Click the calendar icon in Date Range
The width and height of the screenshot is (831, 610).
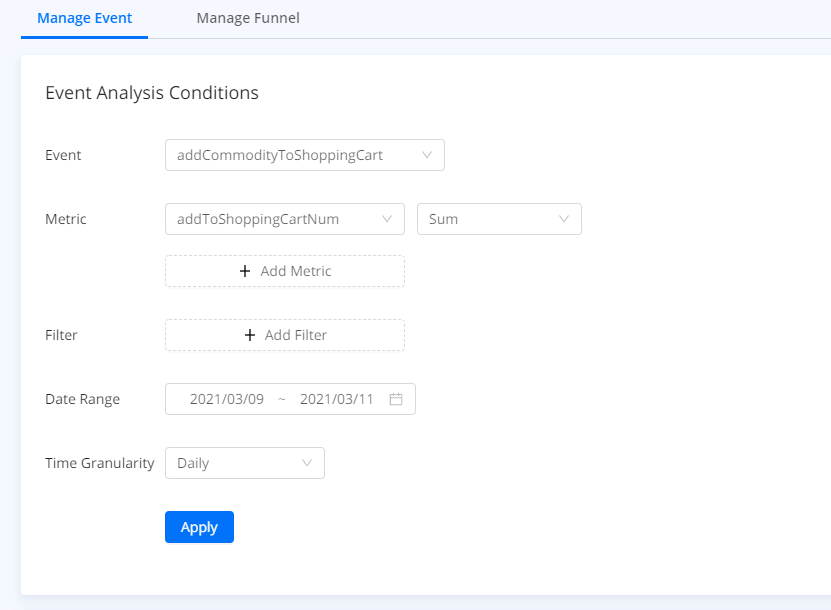pos(396,399)
